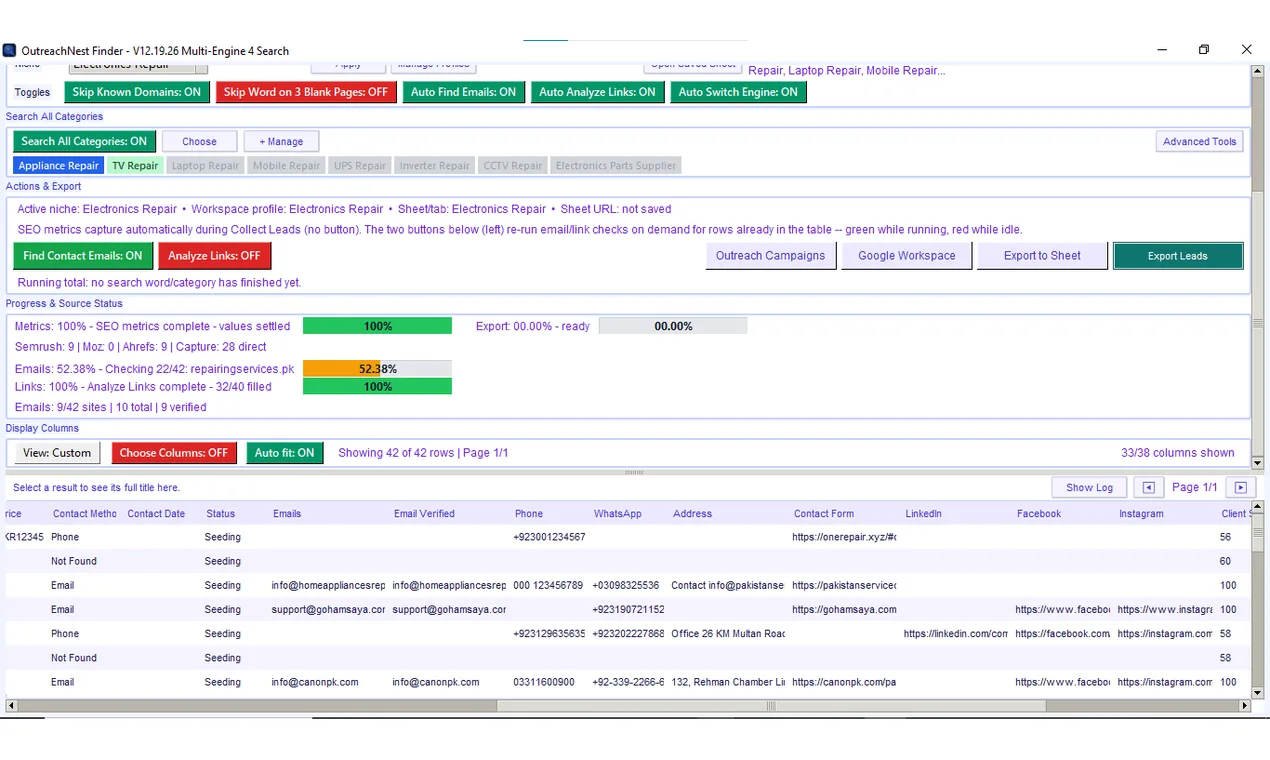Select Electronics Parts Supplier category tab
This screenshot has width=1270, height=760.
coord(616,166)
